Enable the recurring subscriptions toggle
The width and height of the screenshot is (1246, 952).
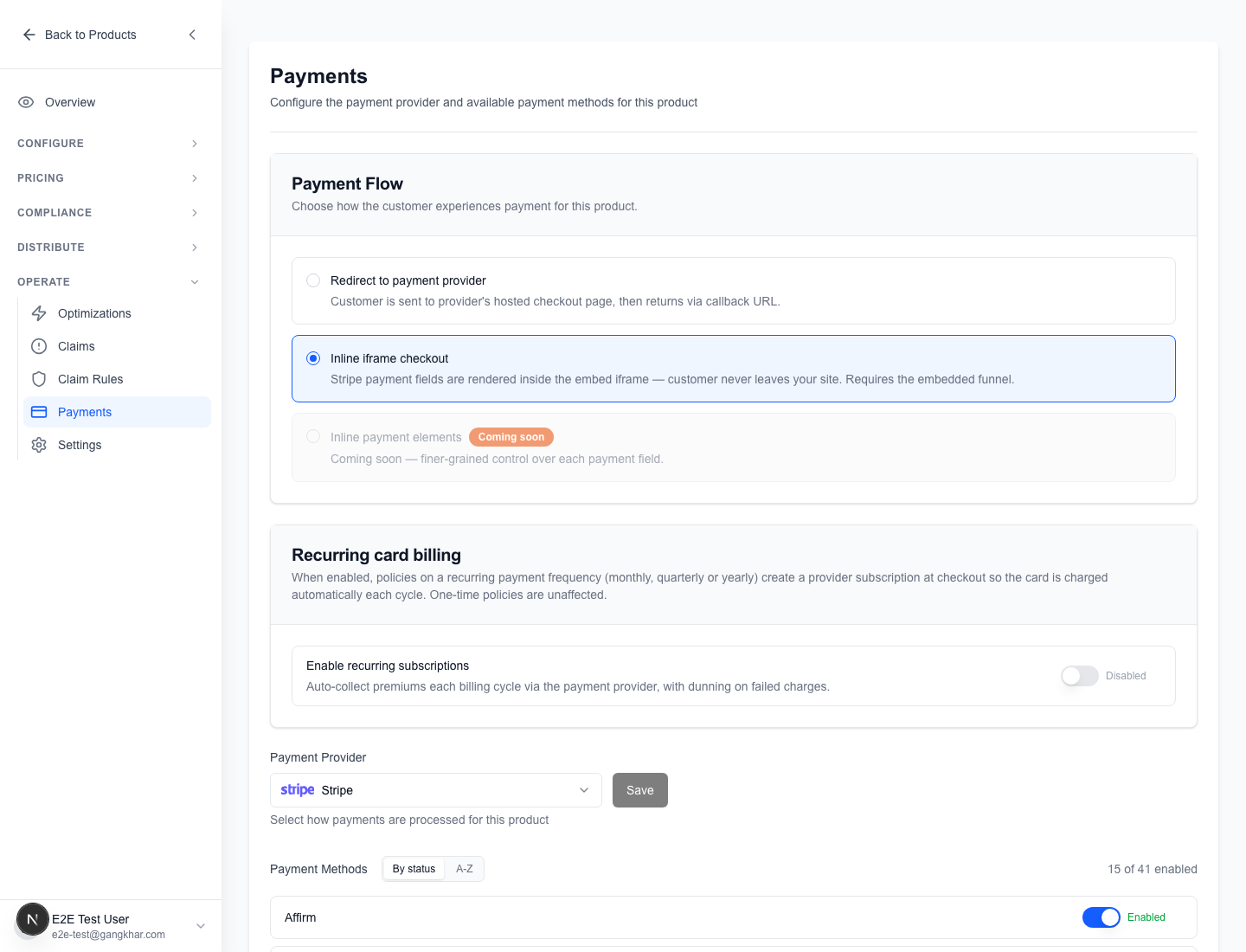pyautogui.click(x=1080, y=676)
